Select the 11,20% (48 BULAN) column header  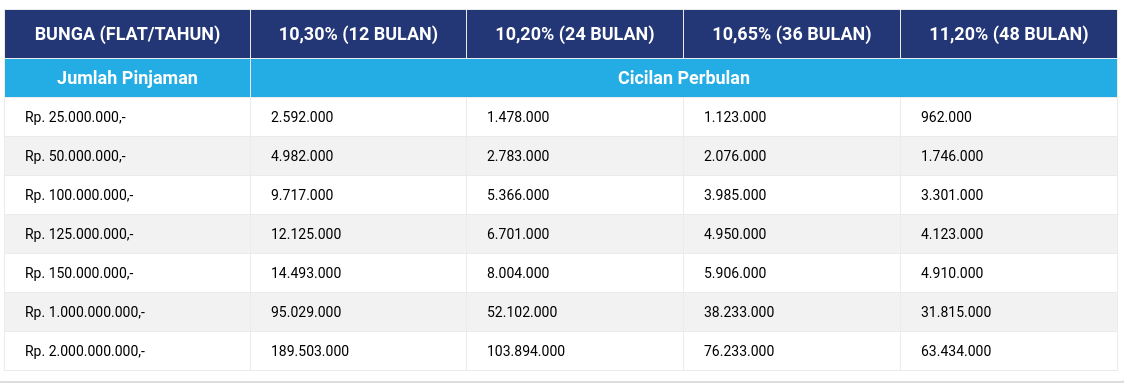pyautogui.click(x=1009, y=34)
